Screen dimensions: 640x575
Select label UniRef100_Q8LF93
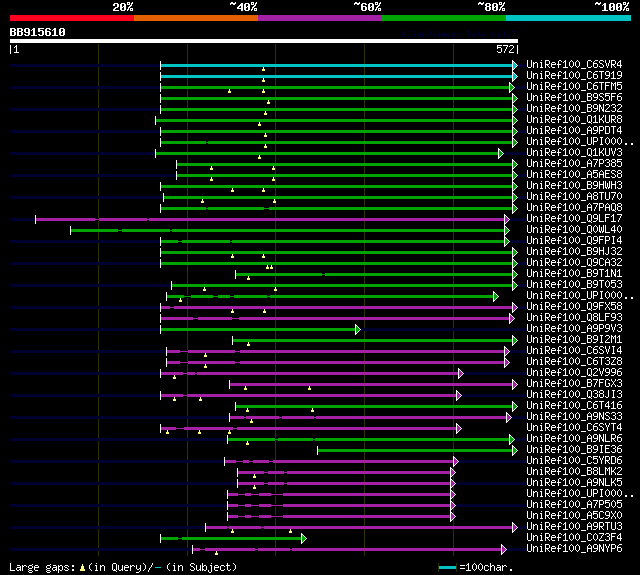574,318
